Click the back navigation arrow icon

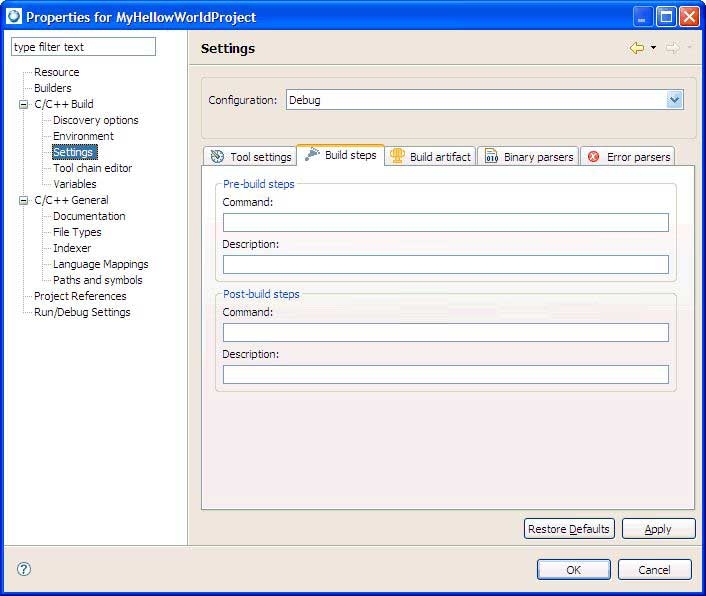(x=636, y=48)
